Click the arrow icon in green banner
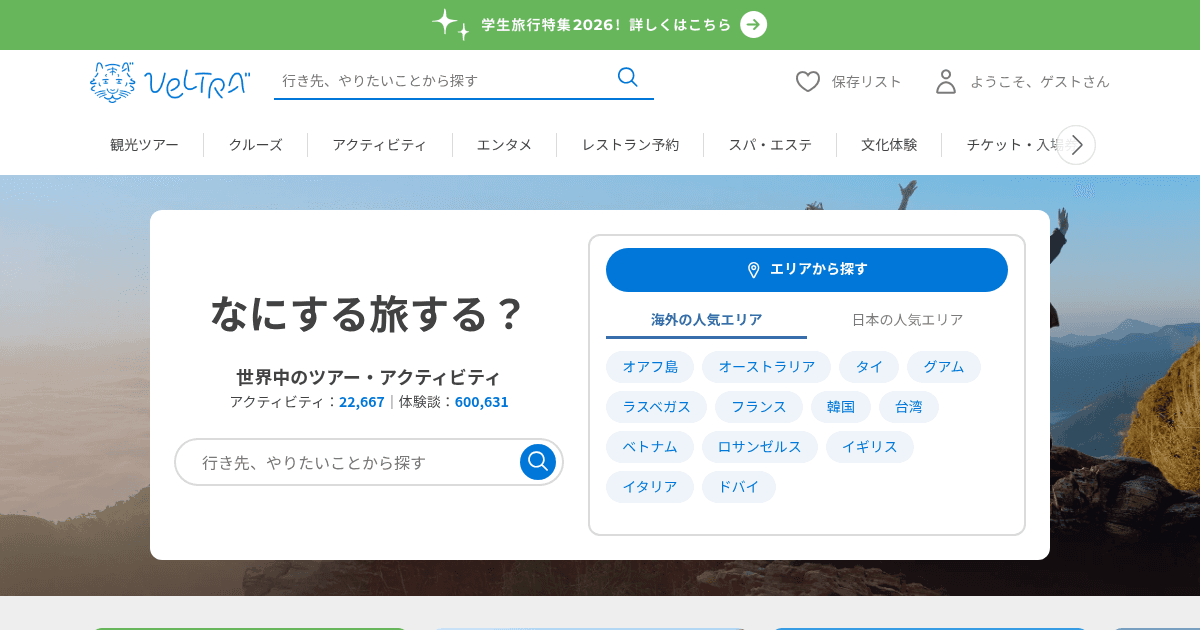The image size is (1200, 630). [x=753, y=24]
